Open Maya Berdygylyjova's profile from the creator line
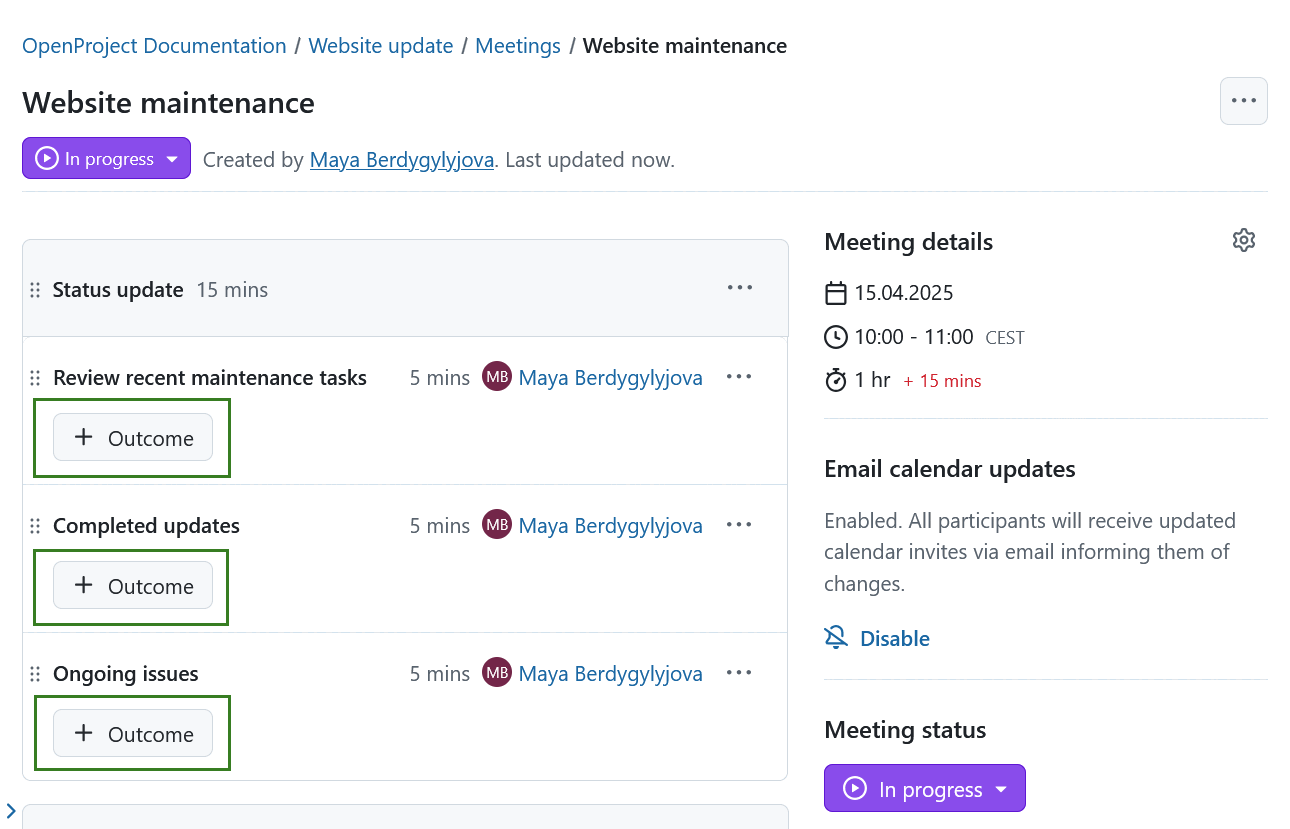Screen dimensions: 1290x829 [x=401, y=159]
